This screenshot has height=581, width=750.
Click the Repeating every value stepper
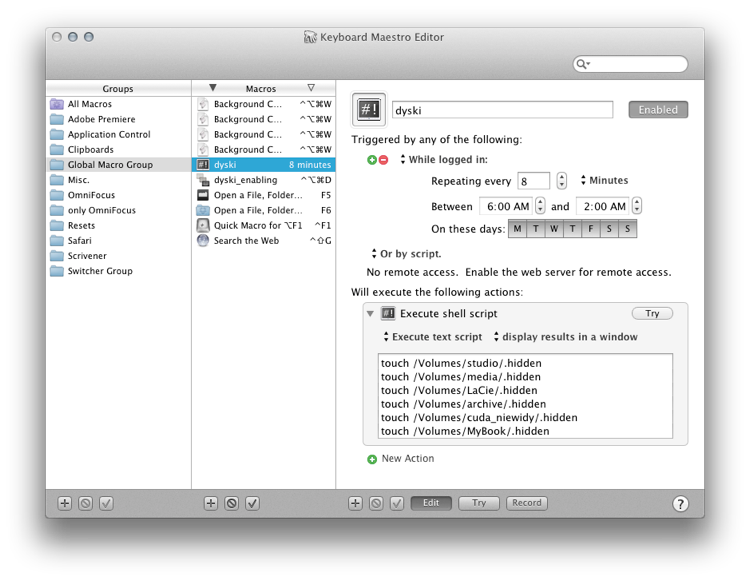click(x=562, y=181)
